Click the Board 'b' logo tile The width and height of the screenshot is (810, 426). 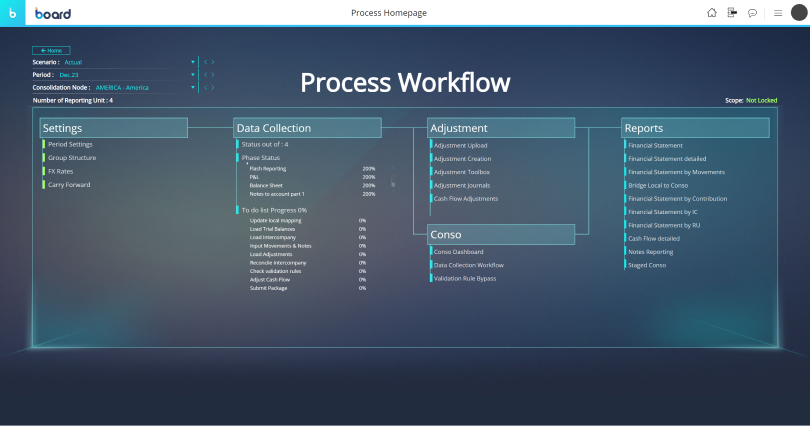[x=12, y=13]
